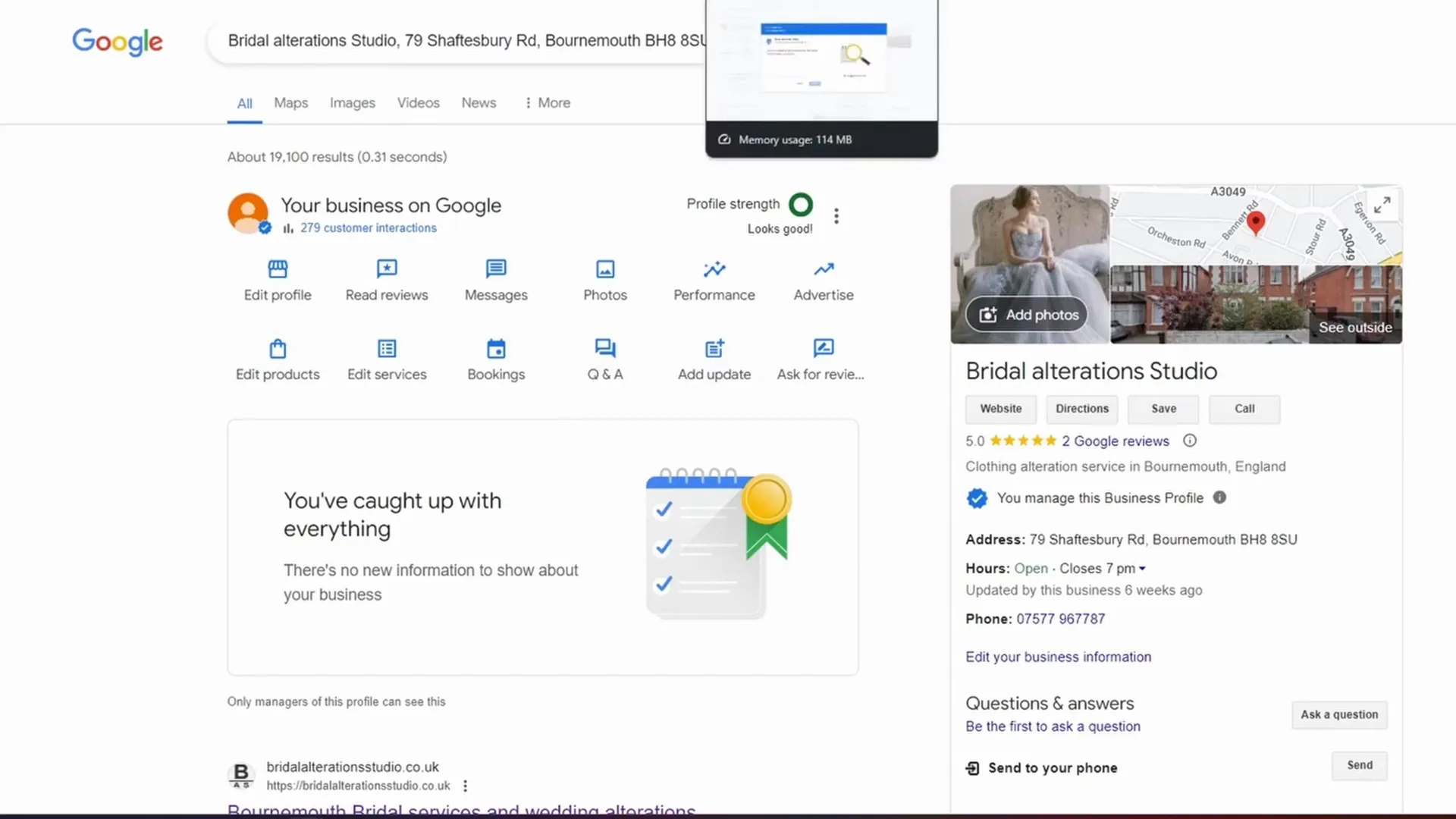This screenshot has width=1456, height=819.
Task: Open Q & A chat icon
Action: (605, 349)
